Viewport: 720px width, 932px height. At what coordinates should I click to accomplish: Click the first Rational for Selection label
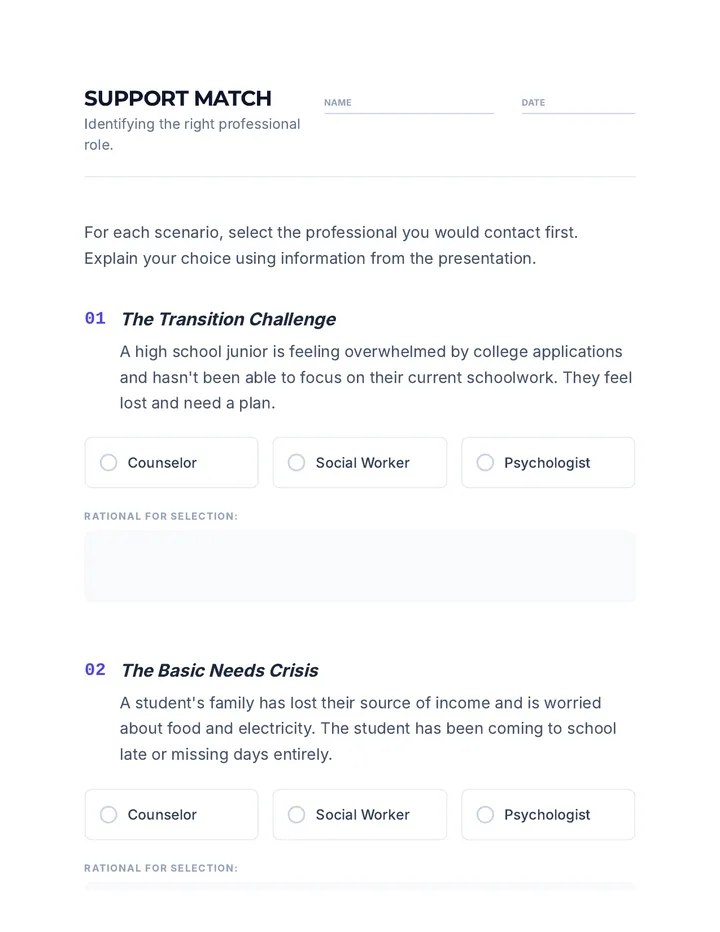(x=161, y=516)
